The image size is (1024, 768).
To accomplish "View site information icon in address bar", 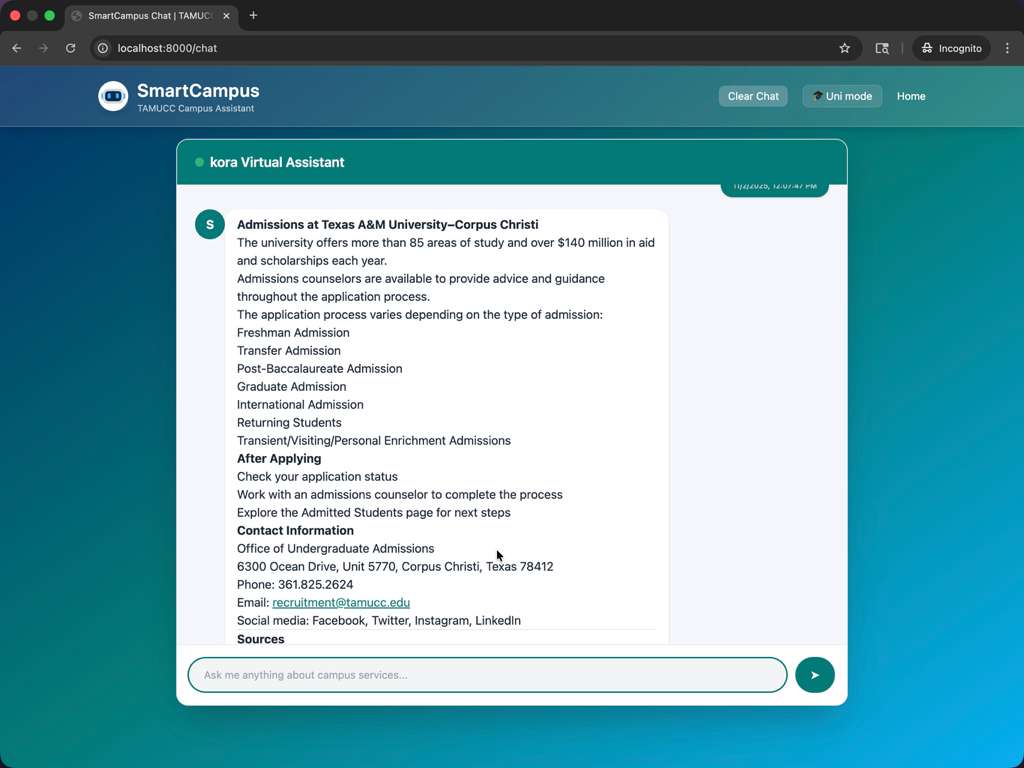I will coord(103,48).
